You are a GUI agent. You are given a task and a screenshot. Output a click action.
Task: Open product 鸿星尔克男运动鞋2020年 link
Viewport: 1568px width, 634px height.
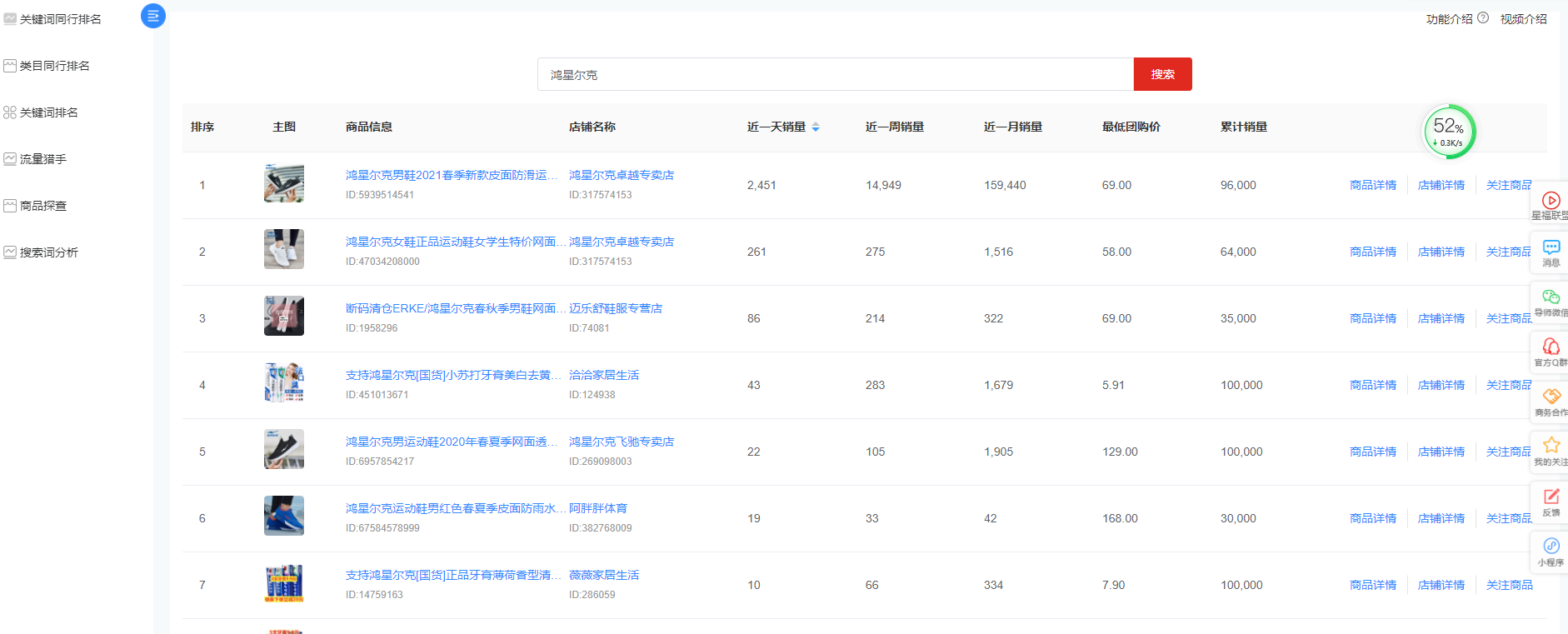click(452, 442)
